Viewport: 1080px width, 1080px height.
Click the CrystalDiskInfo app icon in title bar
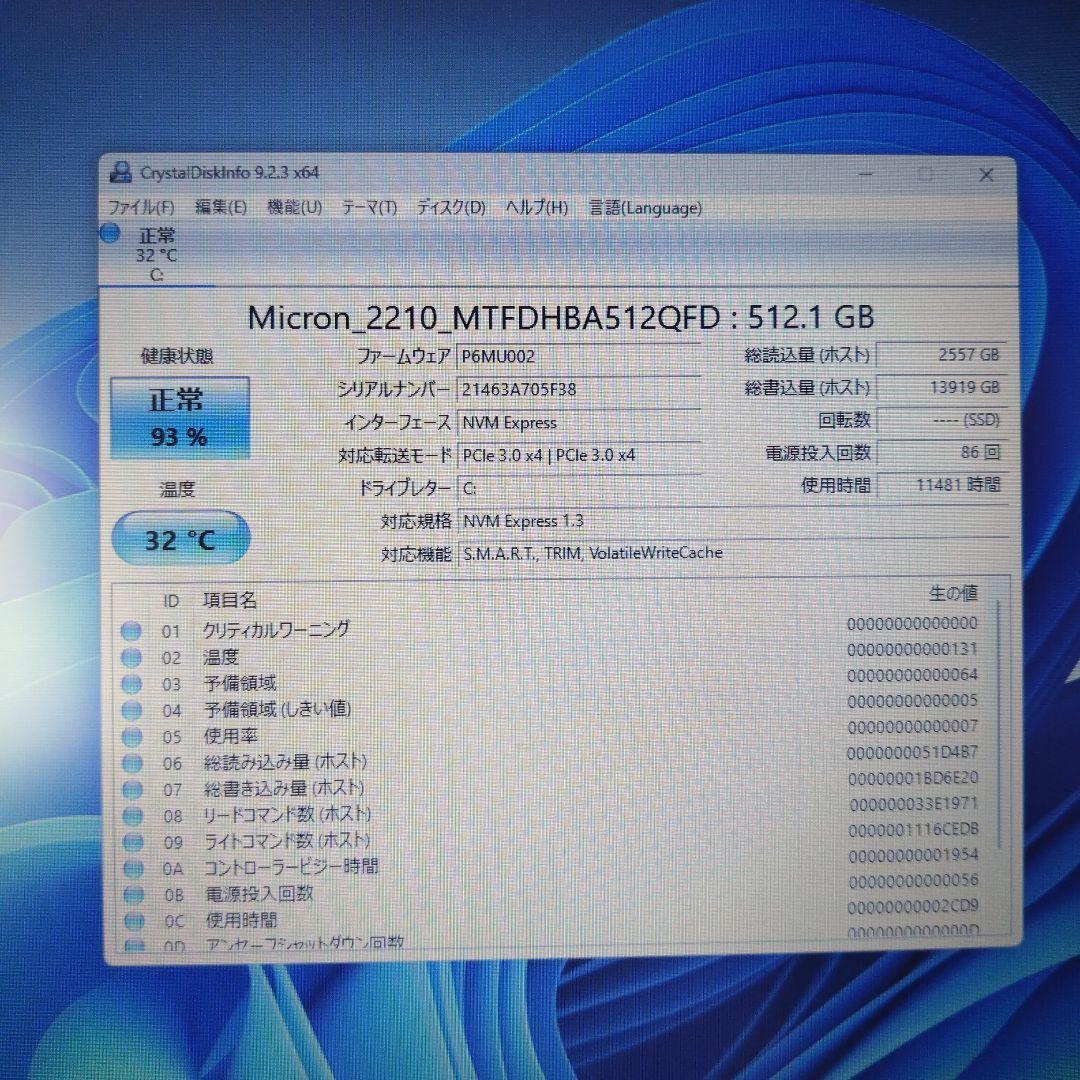click(121, 172)
